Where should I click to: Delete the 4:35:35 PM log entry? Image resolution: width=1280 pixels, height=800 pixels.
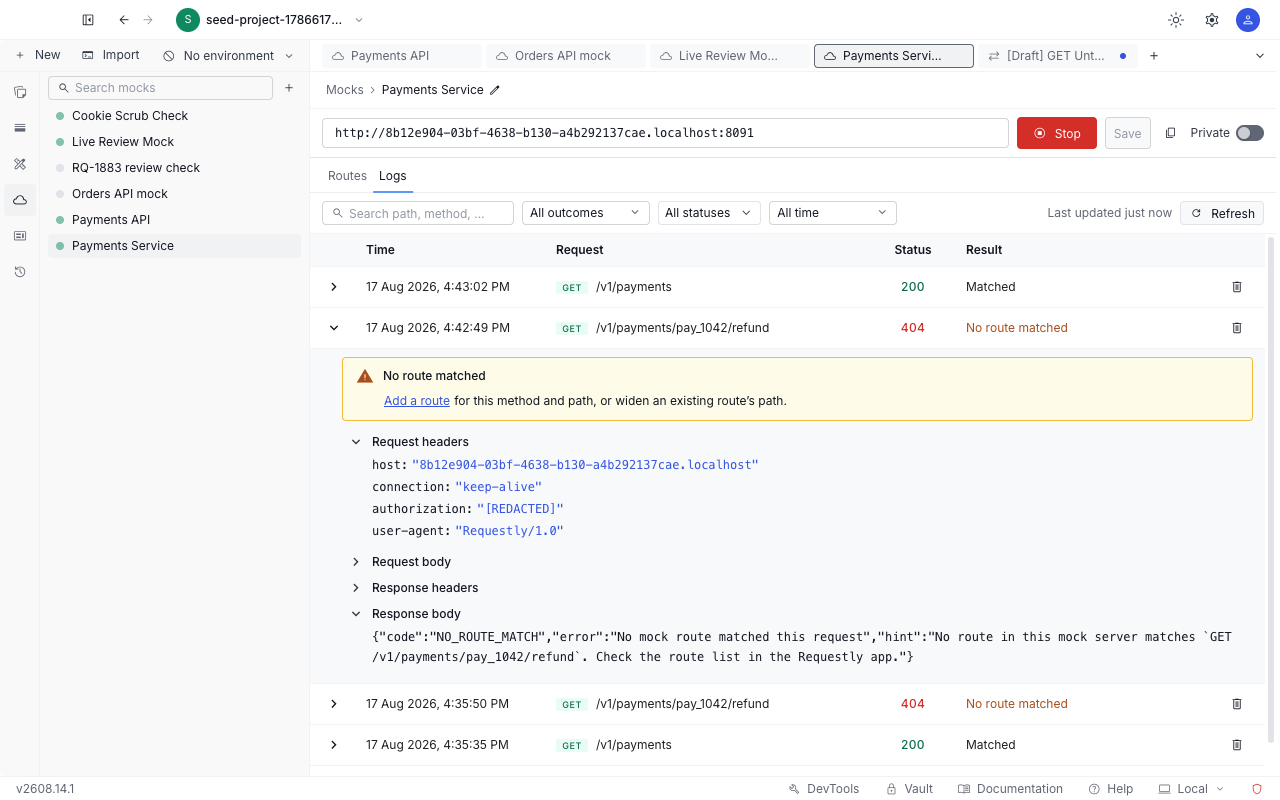tap(1237, 745)
